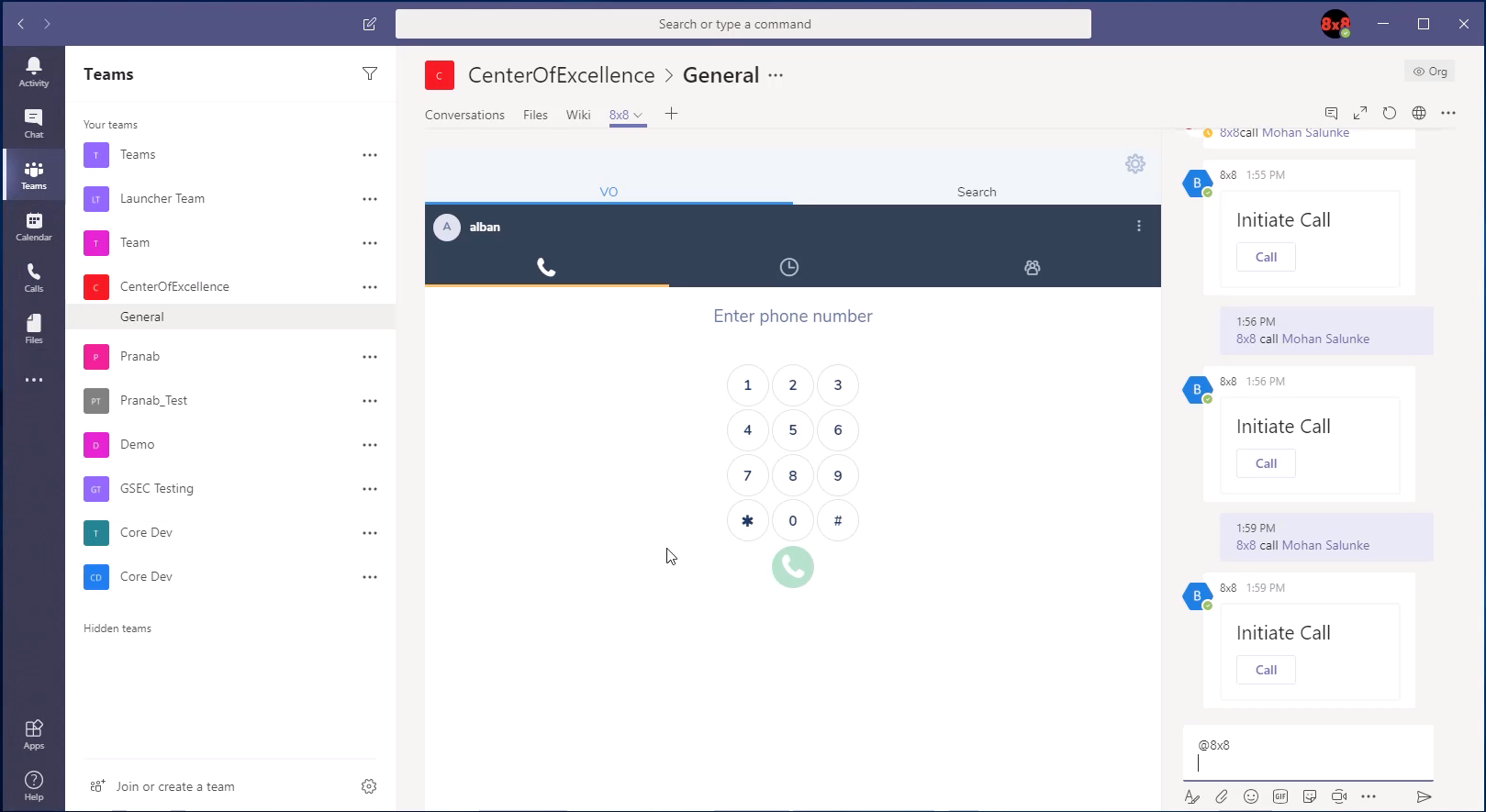1486x812 pixels.
Task: Open more options for Launcher Team
Action: tap(370, 199)
